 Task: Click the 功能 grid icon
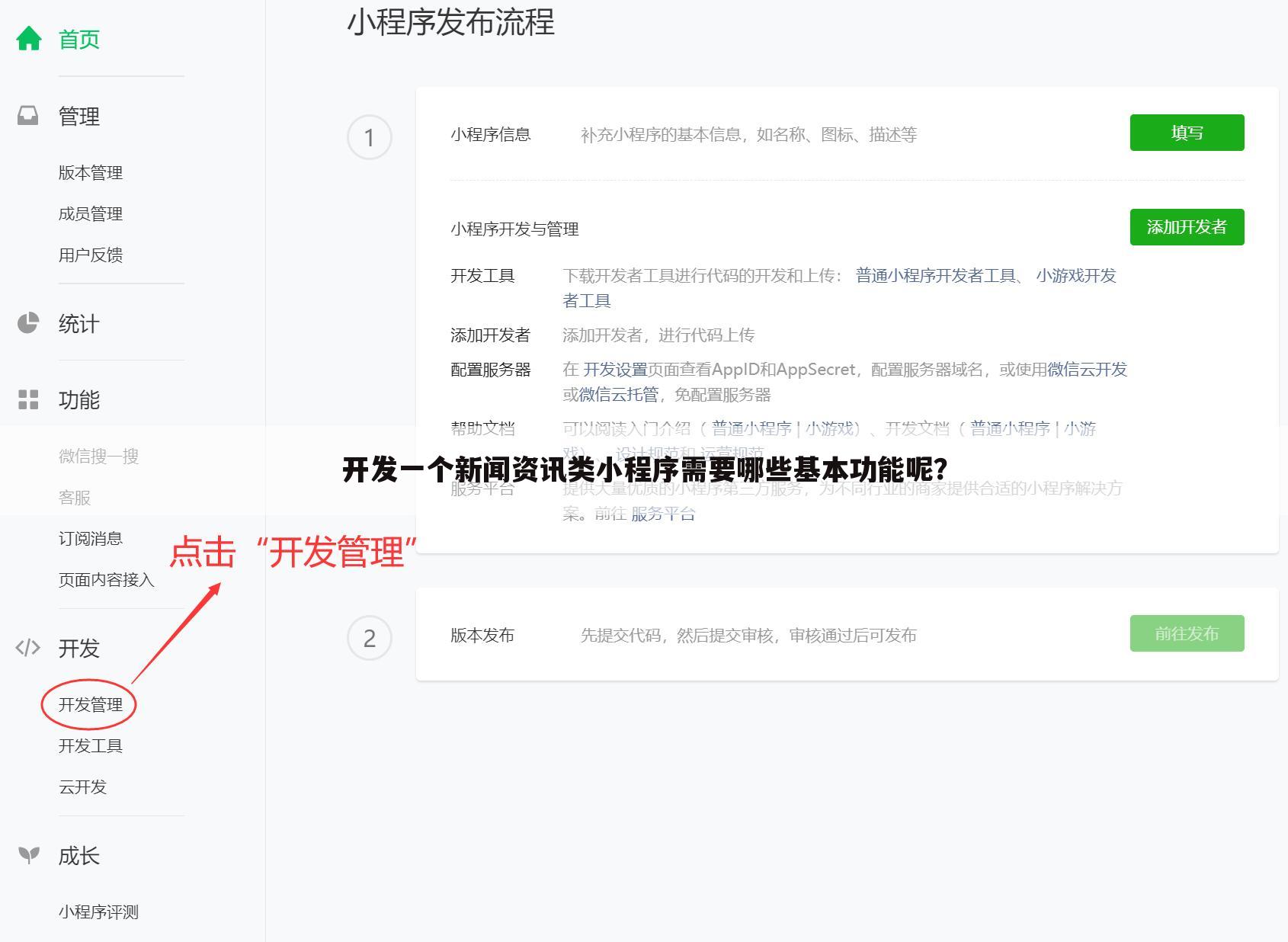coord(28,399)
